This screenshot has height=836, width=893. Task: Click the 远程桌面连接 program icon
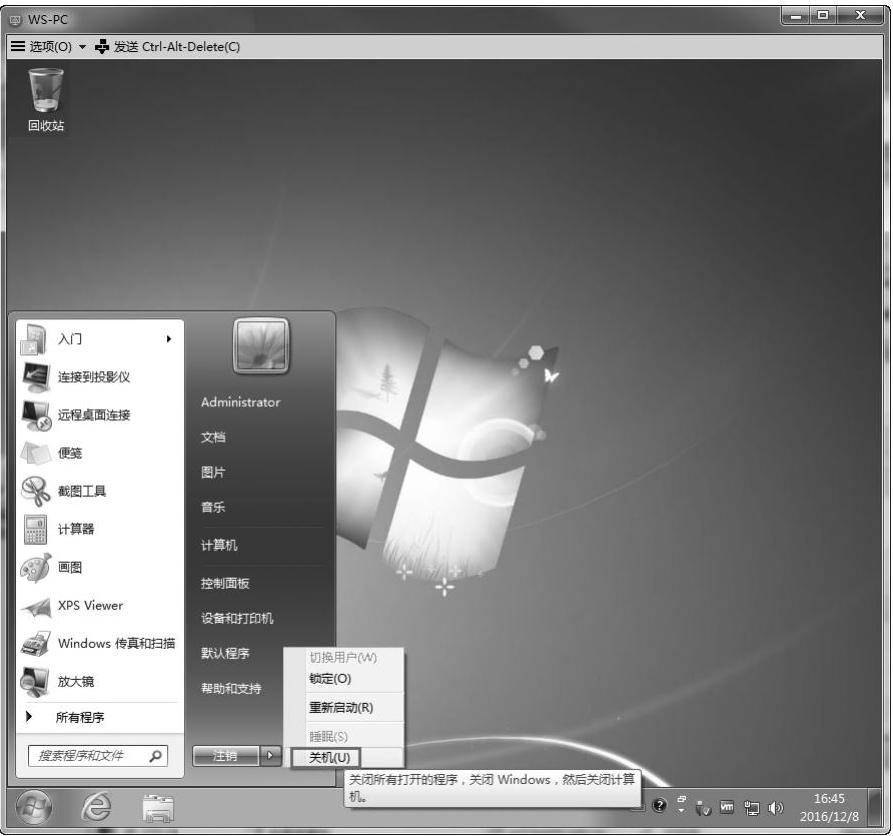35,415
